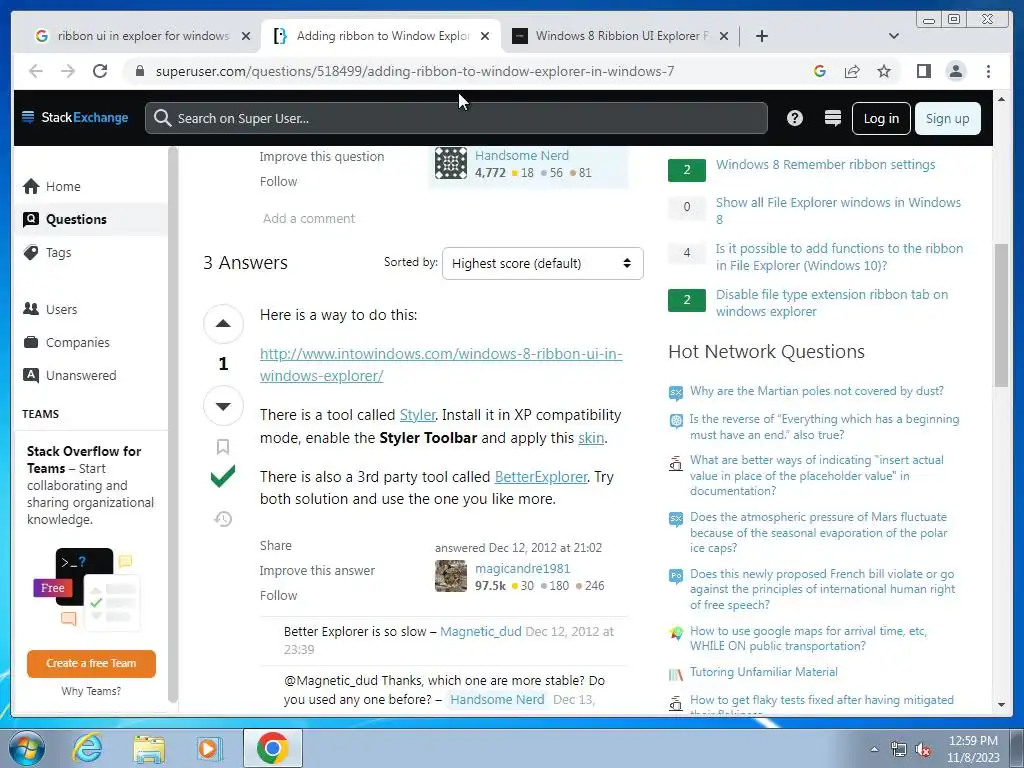Reload the page with the refresh icon
This screenshot has height=768, width=1024.
[100, 71]
